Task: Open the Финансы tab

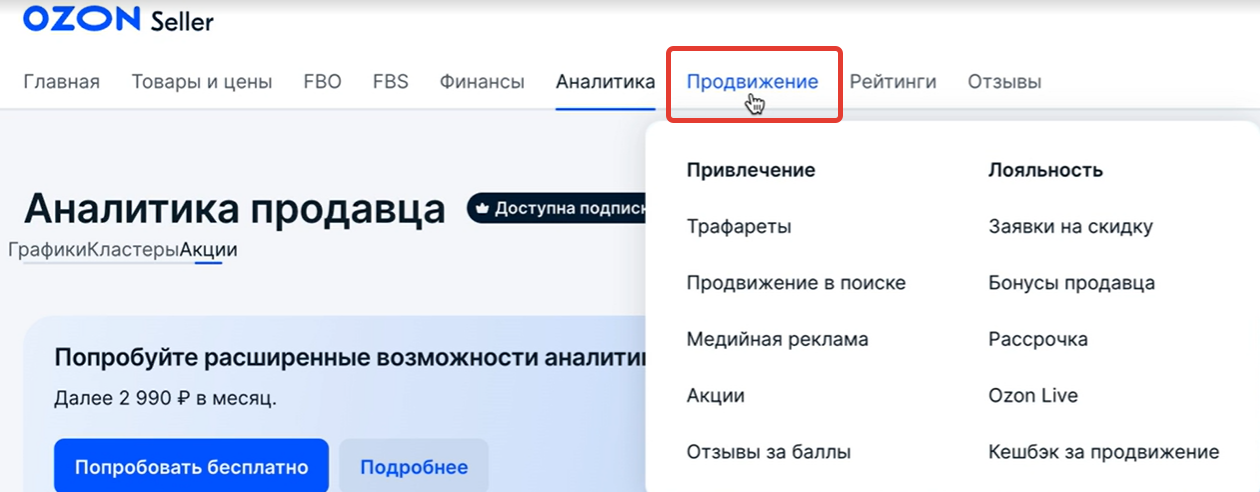Action: click(x=482, y=82)
